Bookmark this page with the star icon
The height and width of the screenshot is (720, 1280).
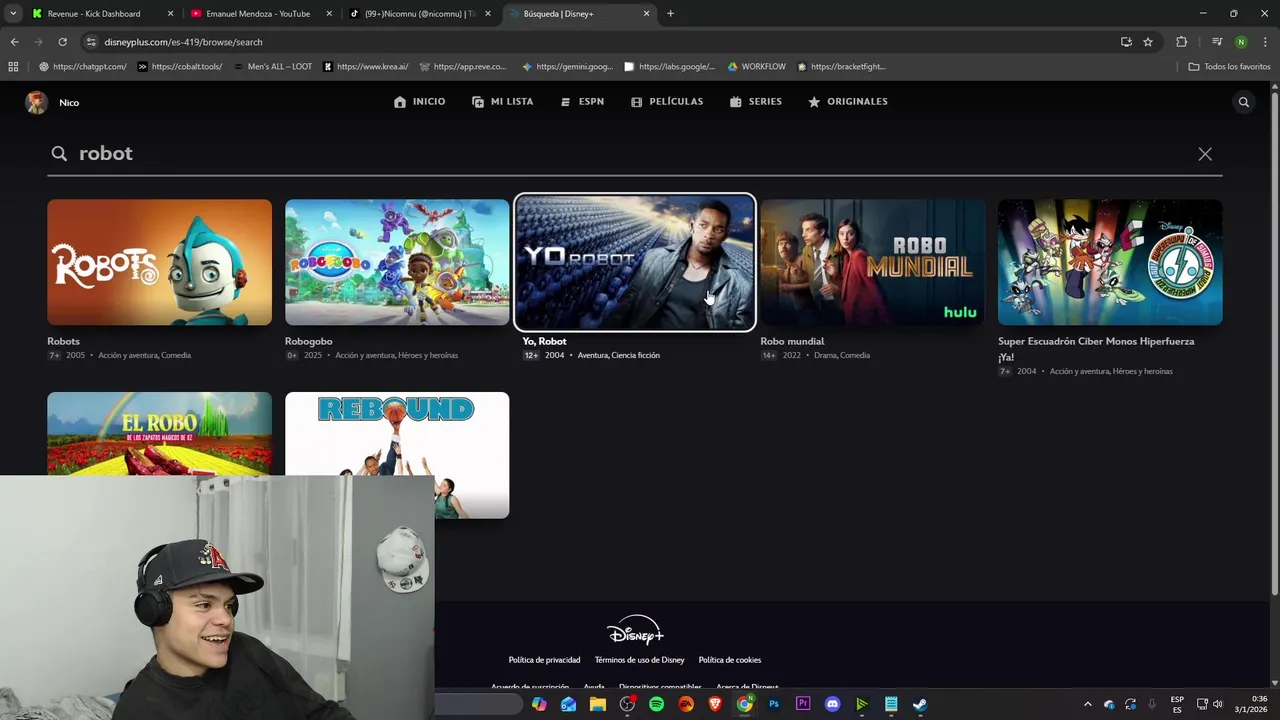coord(1148,42)
